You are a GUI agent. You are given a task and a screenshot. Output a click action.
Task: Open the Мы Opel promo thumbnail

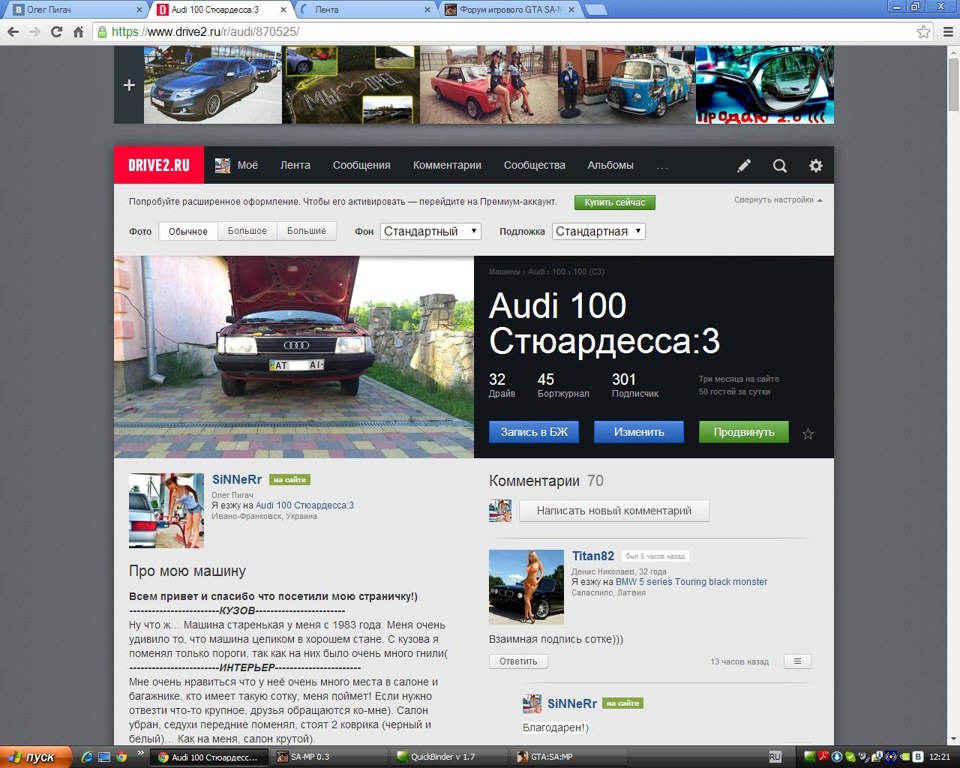pos(351,85)
